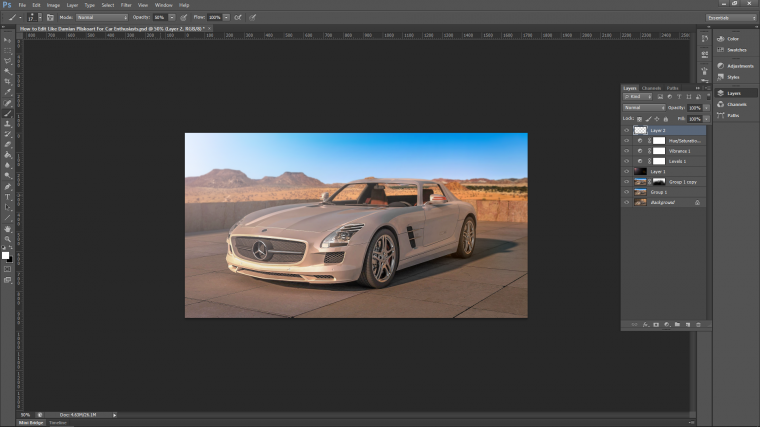This screenshot has height=427, width=760.
Task: Select the Move tool
Action: point(7,40)
